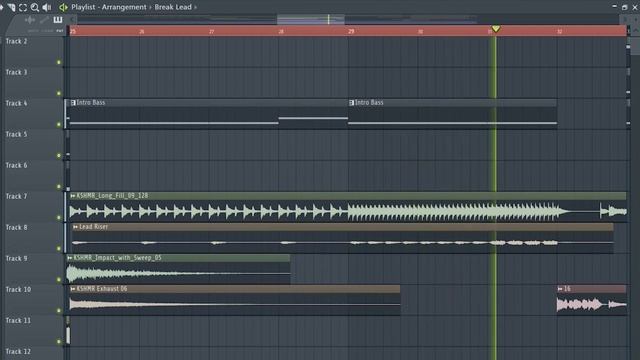640x360 pixels.
Task: Open clip menu icon for KSHMR_Long_Fill_09_128
Action: (x=73, y=196)
